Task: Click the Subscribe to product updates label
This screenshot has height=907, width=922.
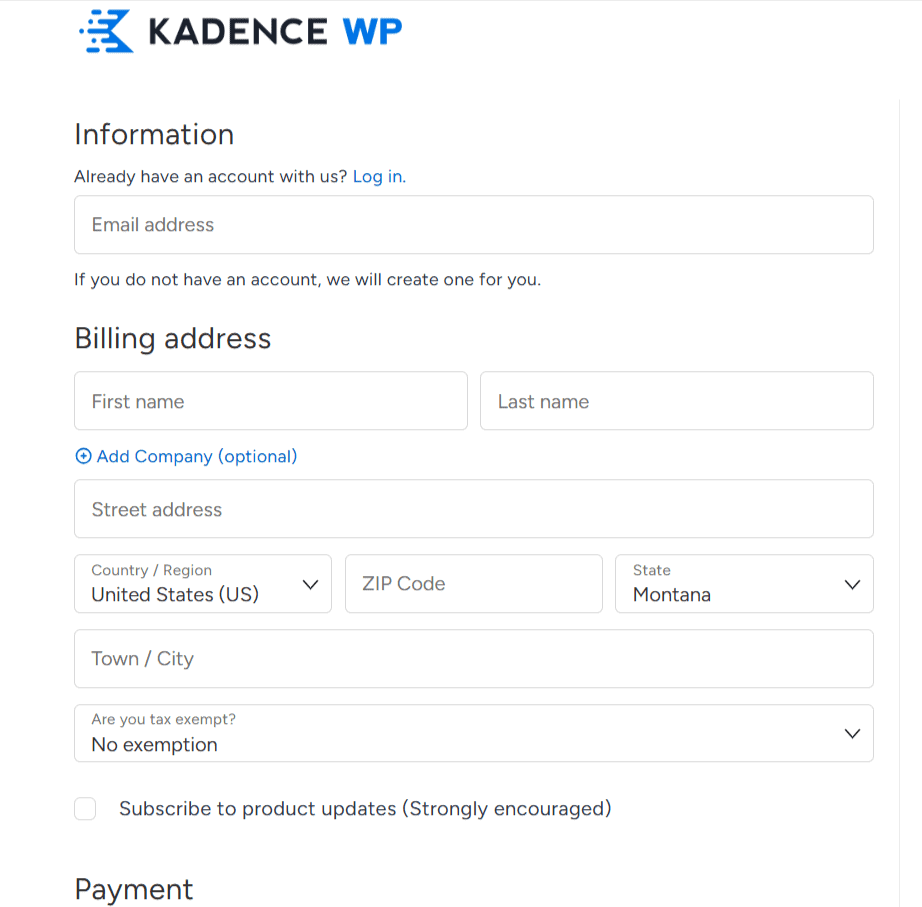Action: (x=365, y=809)
